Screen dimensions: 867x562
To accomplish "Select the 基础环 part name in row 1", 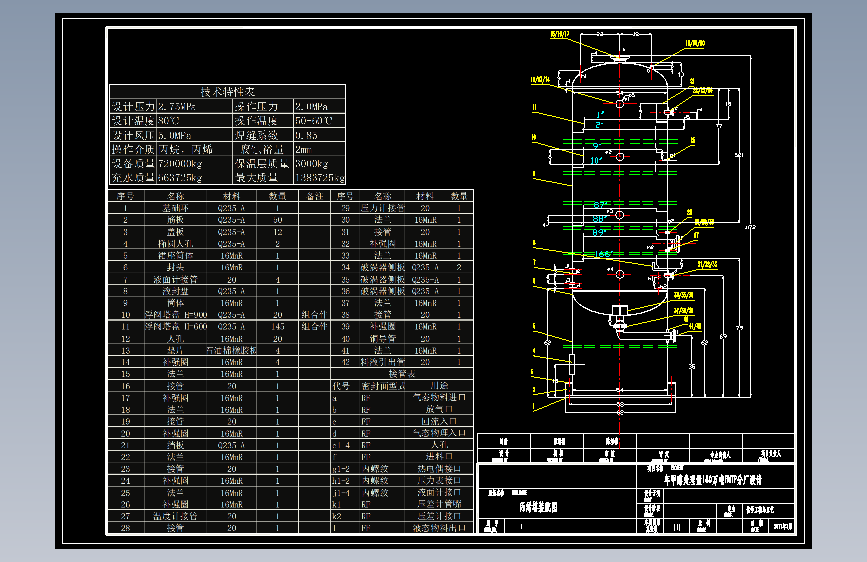I will pyautogui.click(x=176, y=208).
